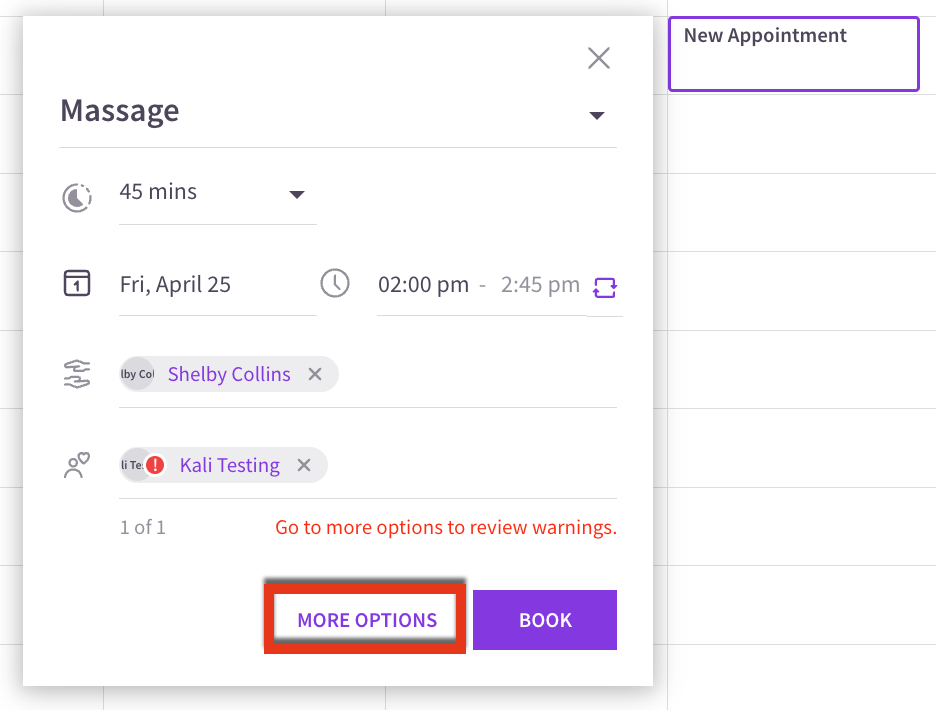Toggle the recurring appointment icon

tap(605, 287)
